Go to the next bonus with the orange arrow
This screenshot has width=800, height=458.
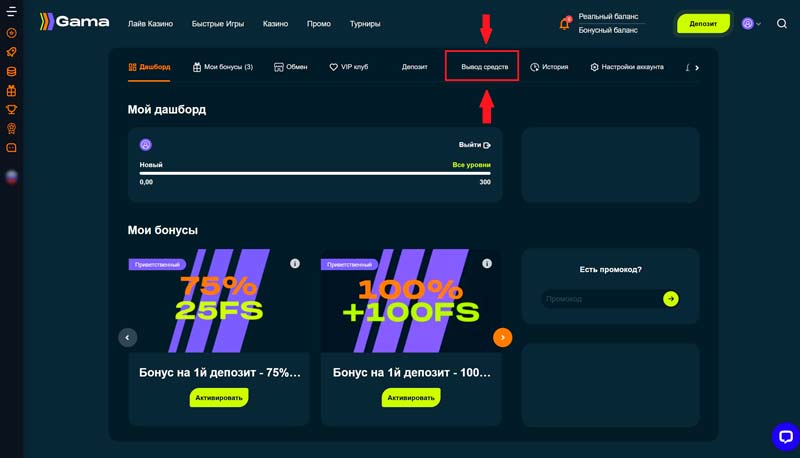(x=502, y=337)
